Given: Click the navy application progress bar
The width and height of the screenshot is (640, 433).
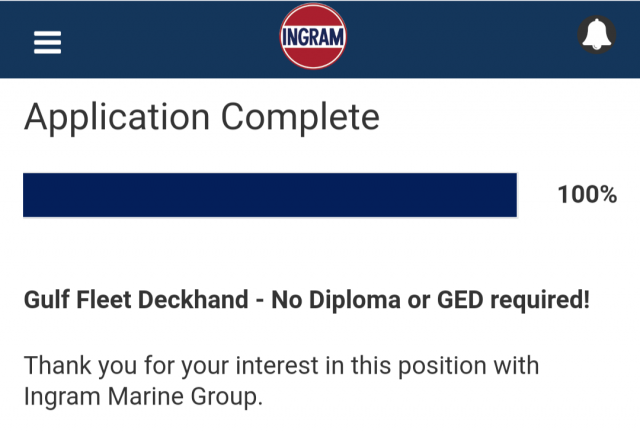Looking at the screenshot, I should (x=270, y=194).
